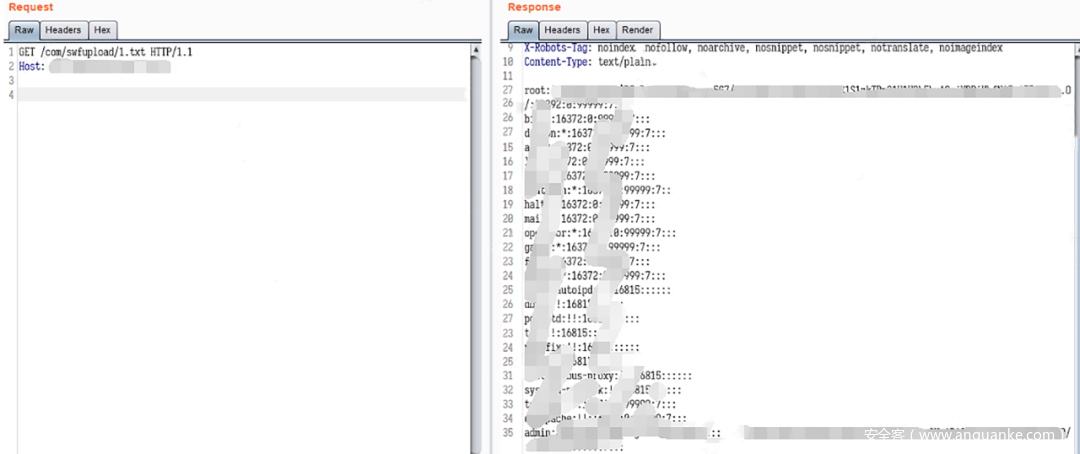Select the Raw tab in Request panel
Image resolution: width=1080 pixels, height=454 pixels.
coord(24,30)
